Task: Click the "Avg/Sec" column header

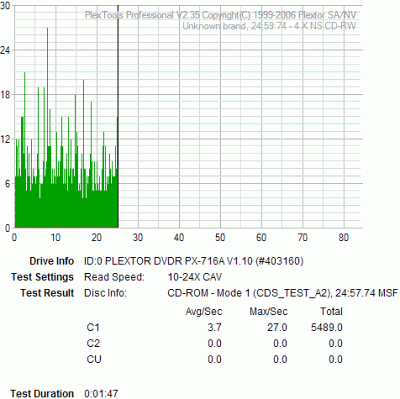Action: 204,311
